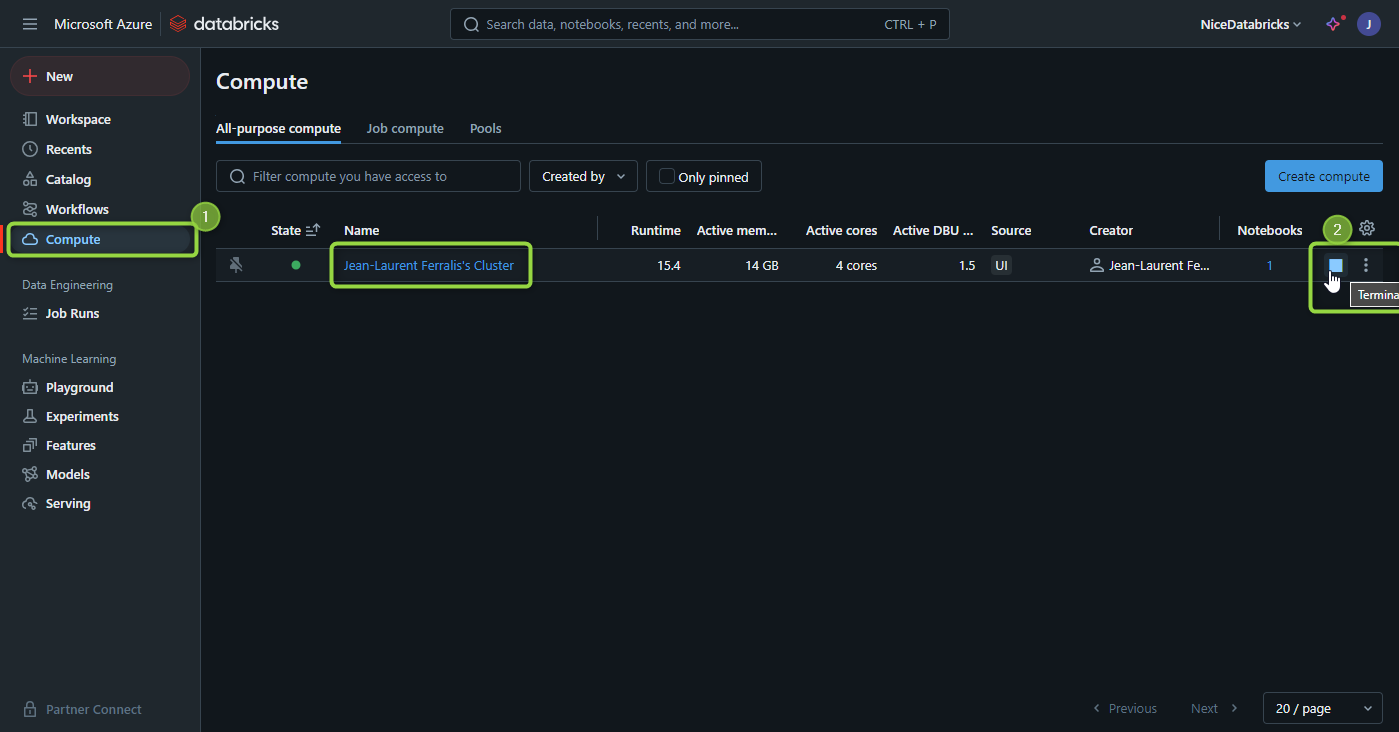Image resolution: width=1399 pixels, height=732 pixels.
Task: Click the Catalog sidebar icon
Action: [30, 179]
